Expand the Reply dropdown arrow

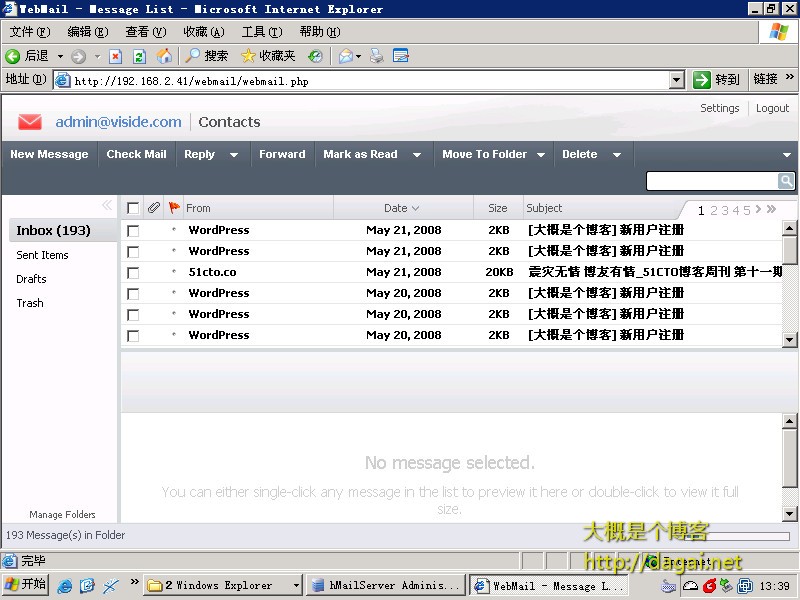point(234,155)
